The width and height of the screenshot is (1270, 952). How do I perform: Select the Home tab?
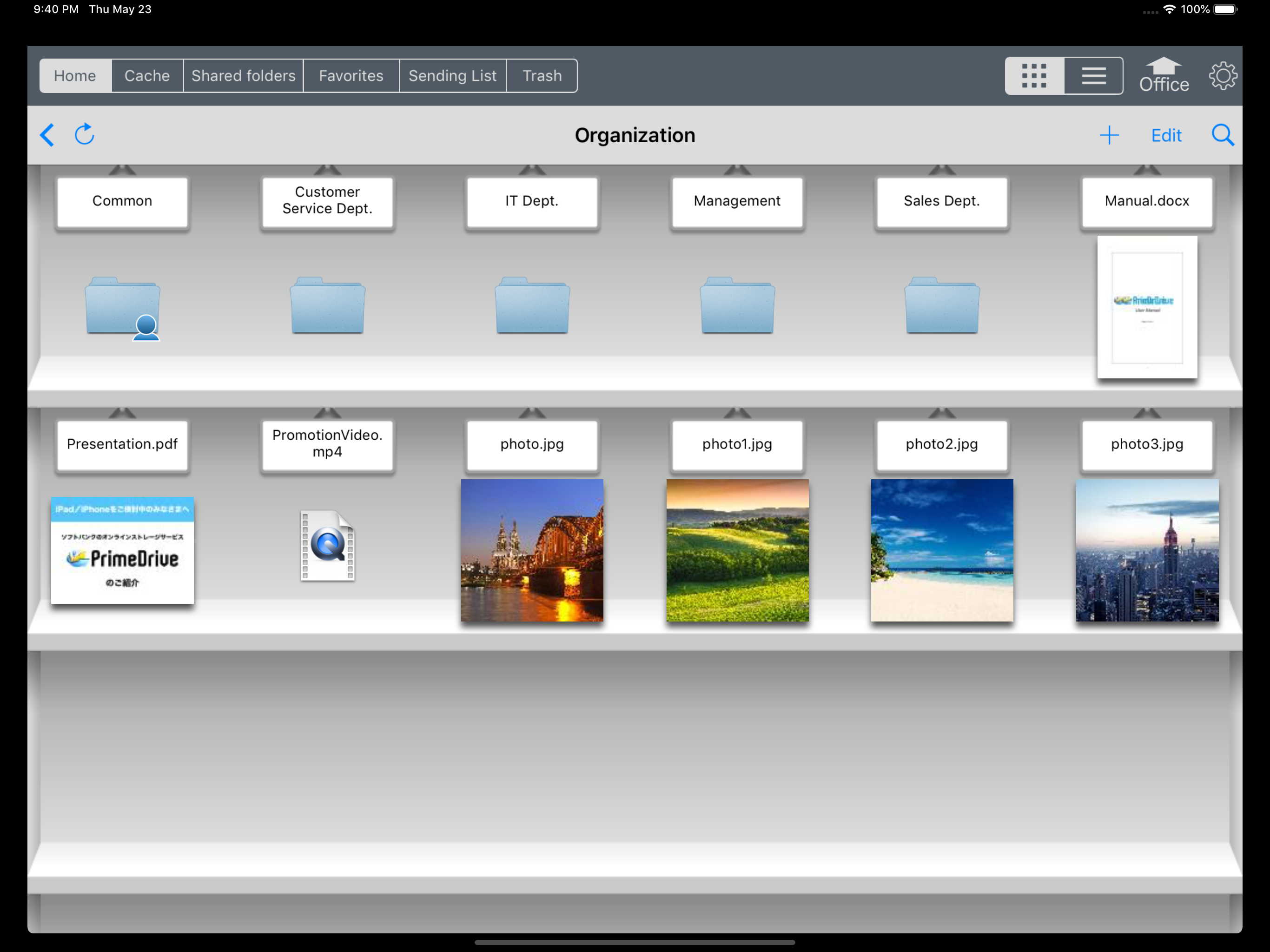(x=75, y=76)
